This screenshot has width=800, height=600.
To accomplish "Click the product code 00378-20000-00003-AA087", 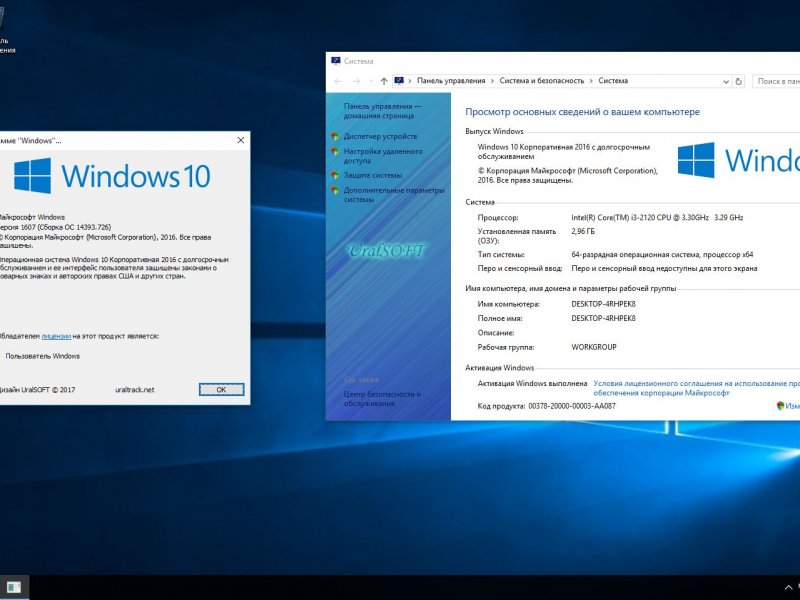I will point(572,406).
